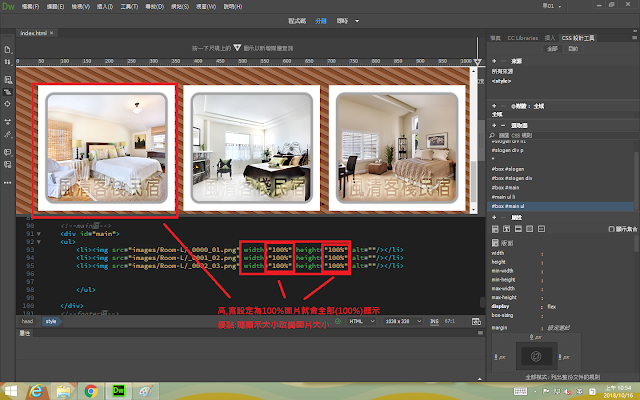Open the Help (H) menu
Image resolution: width=640 pixels, height=400 pixels.
click(233, 7)
